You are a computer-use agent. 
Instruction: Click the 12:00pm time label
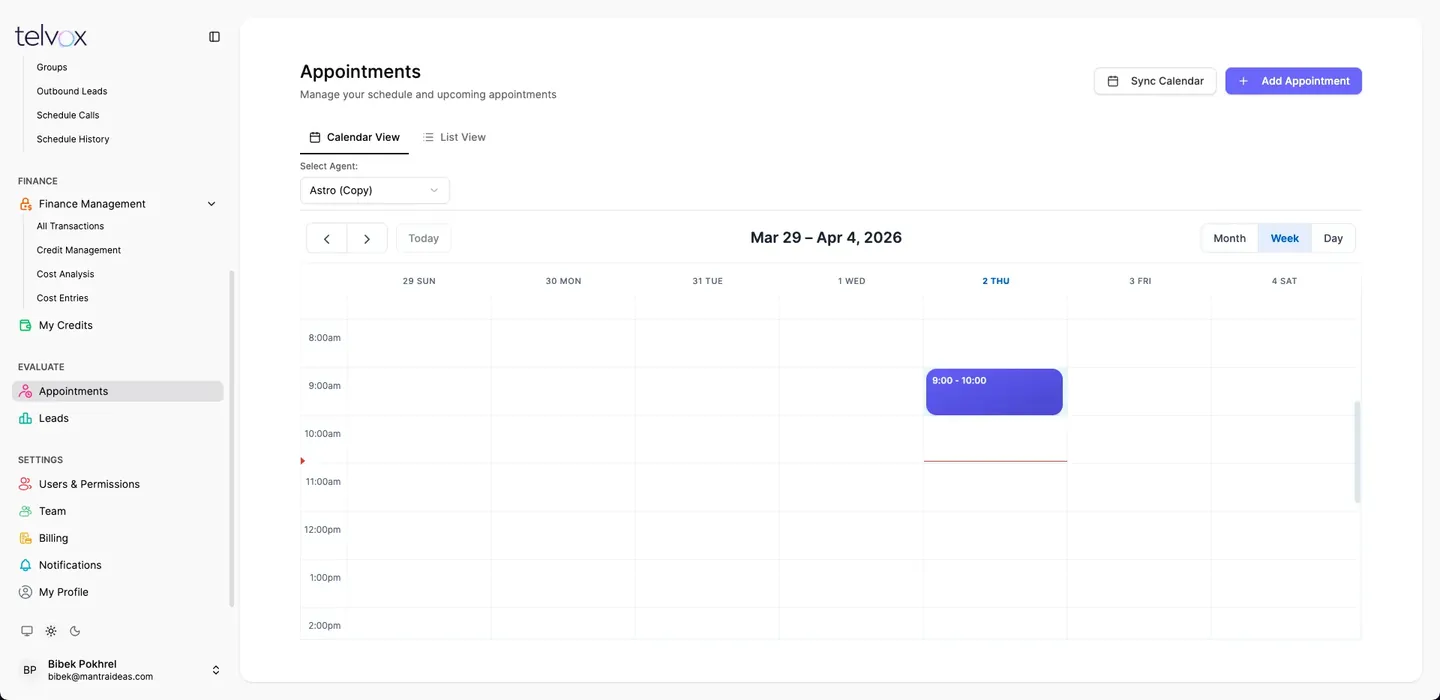pos(322,530)
